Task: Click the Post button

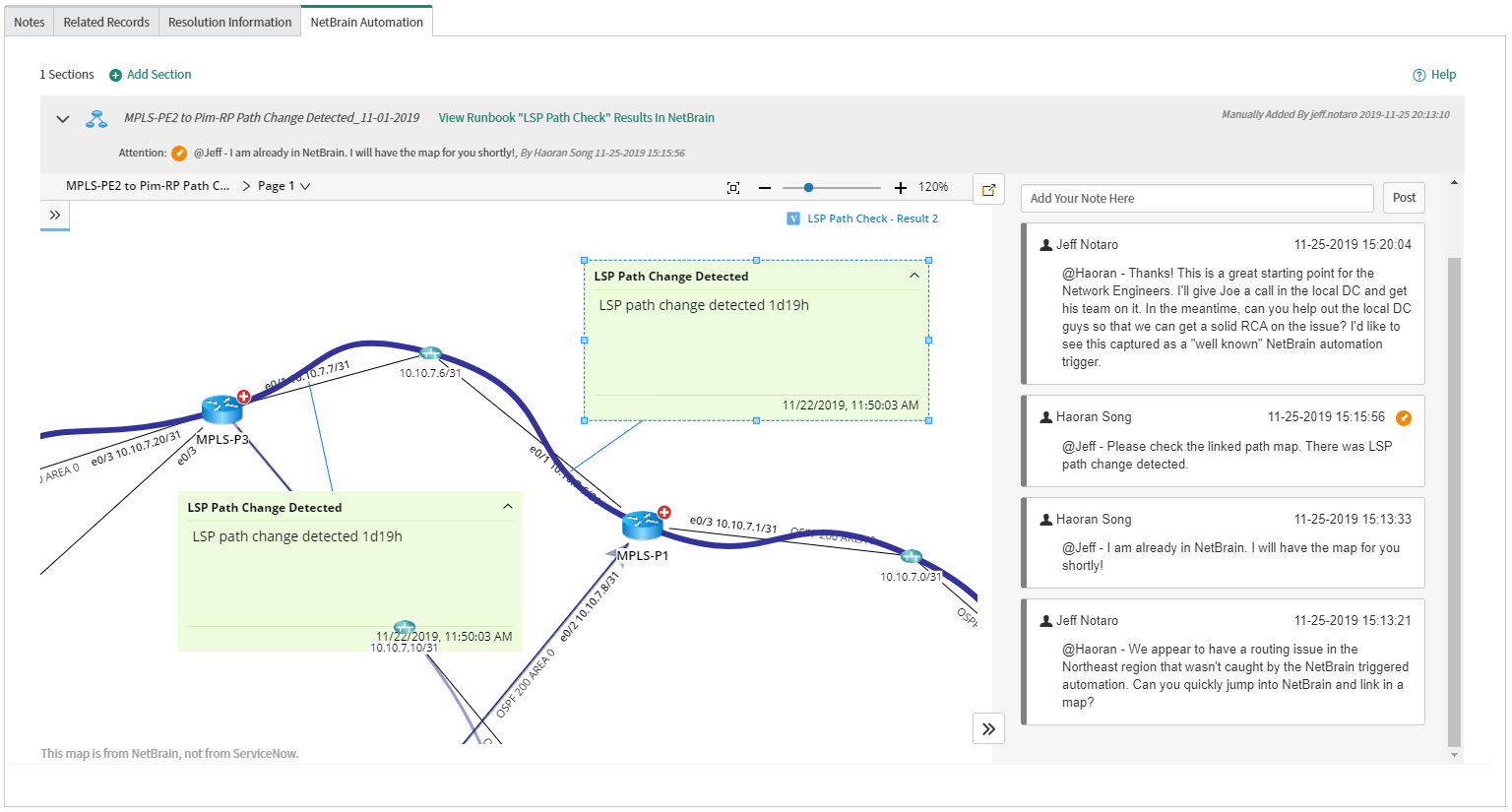Action: [x=1404, y=198]
